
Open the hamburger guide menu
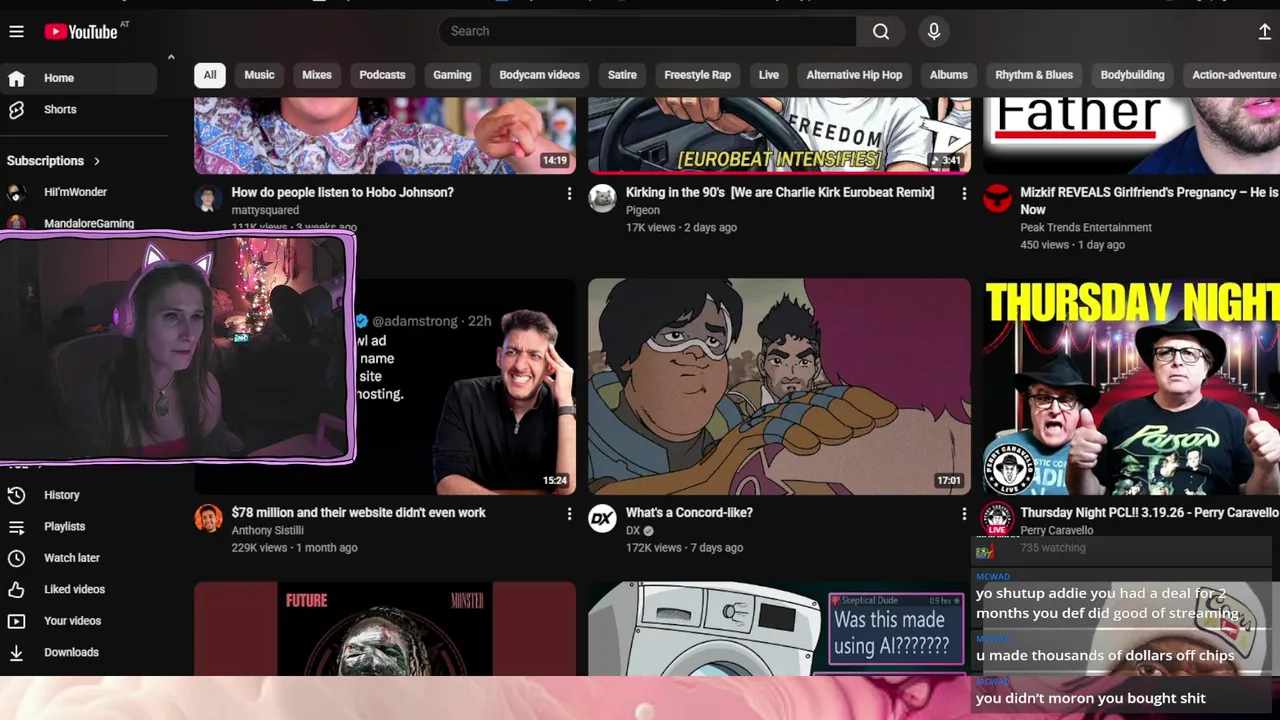coord(16,32)
